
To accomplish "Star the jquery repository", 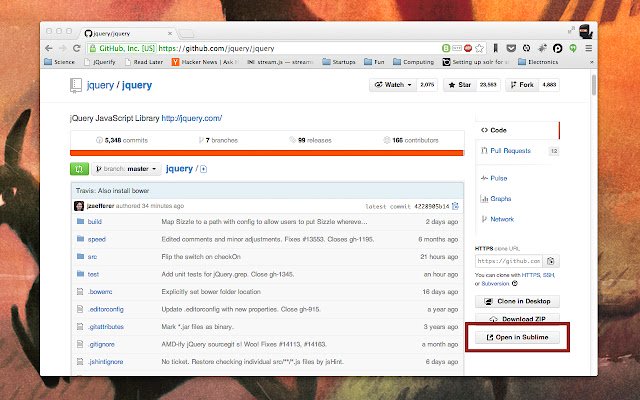I will pyautogui.click(x=460, y=84).
